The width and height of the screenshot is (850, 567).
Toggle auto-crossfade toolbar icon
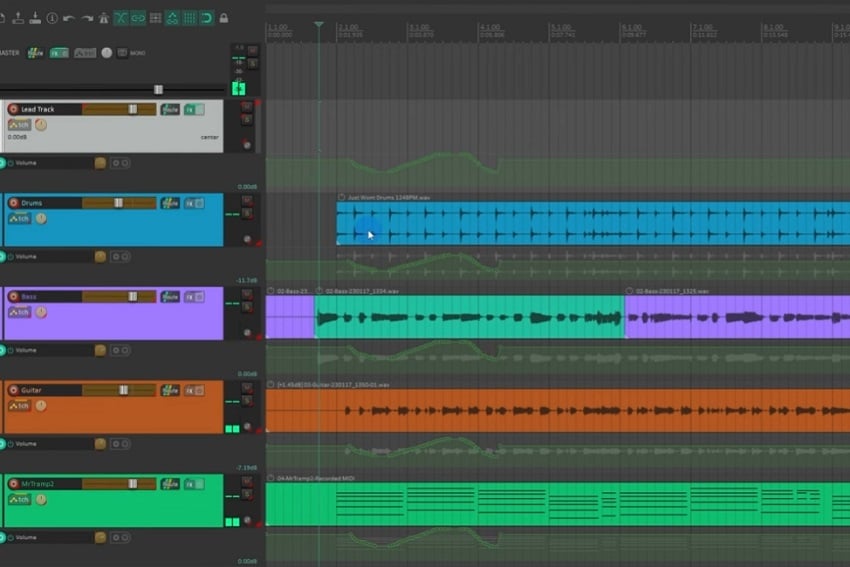point(121,18)
